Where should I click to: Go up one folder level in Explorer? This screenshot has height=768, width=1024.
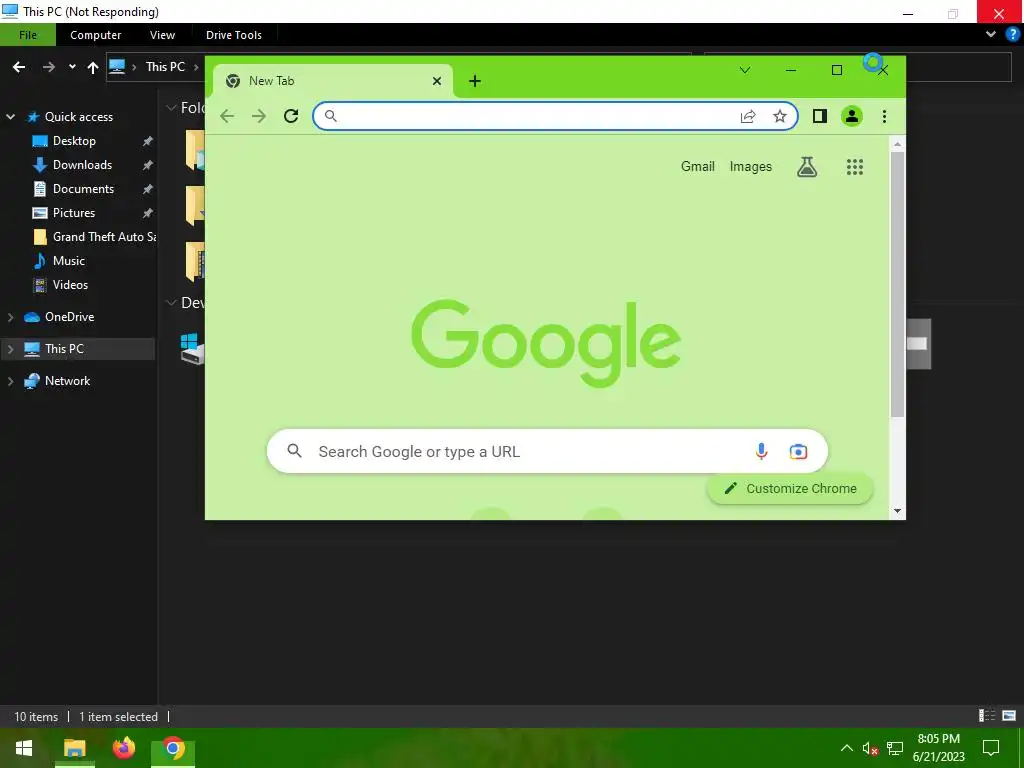[93, 67]
